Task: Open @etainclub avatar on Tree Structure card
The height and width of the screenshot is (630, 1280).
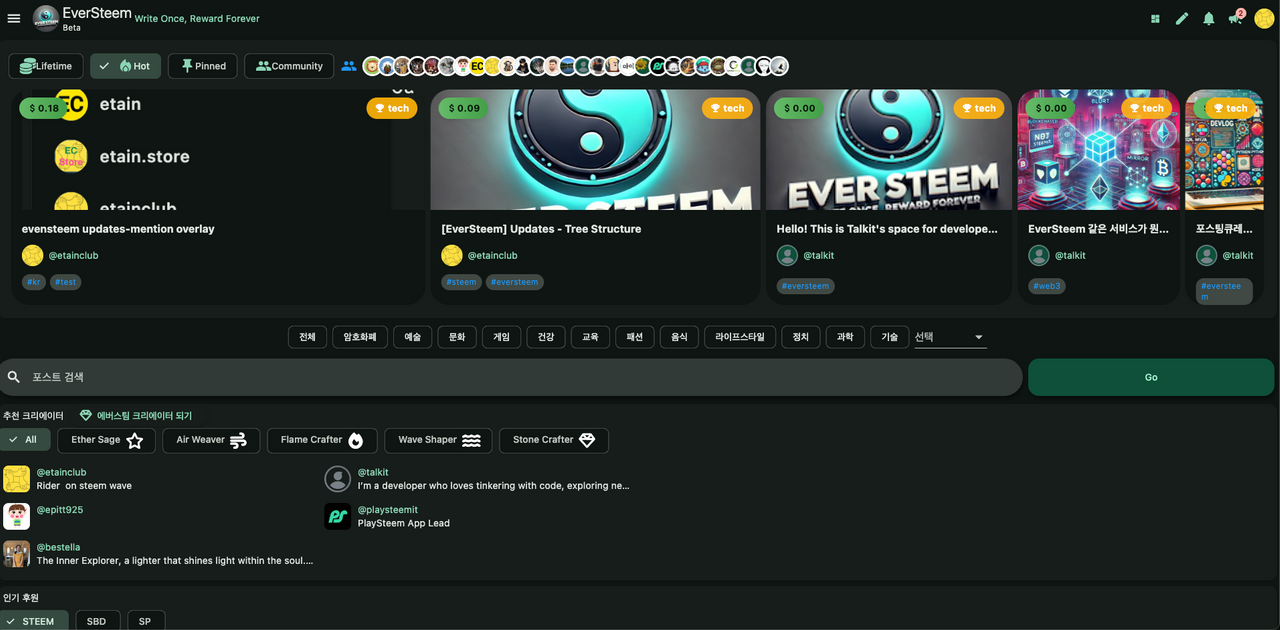Action: tap(452, 255)
